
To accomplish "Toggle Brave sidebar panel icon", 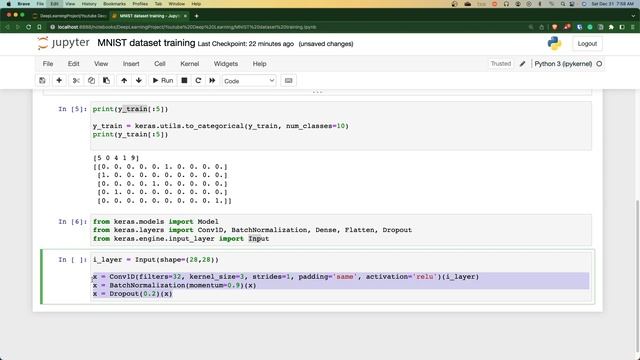I will pos(622,27).
